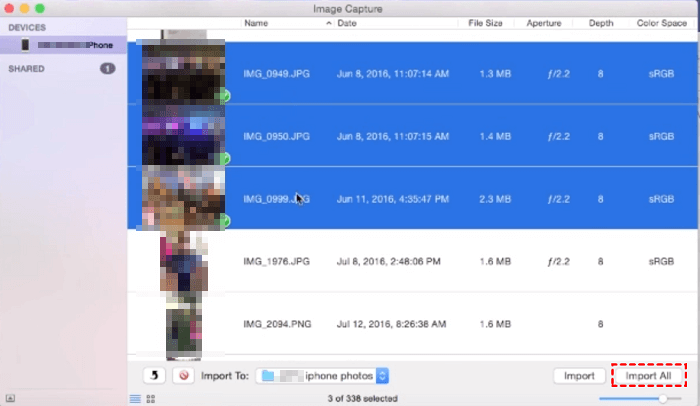Click date Jul 12, 2016, 8:26:38 AM
The height and width of the screenshot is (406, 700).
(391, 324)
